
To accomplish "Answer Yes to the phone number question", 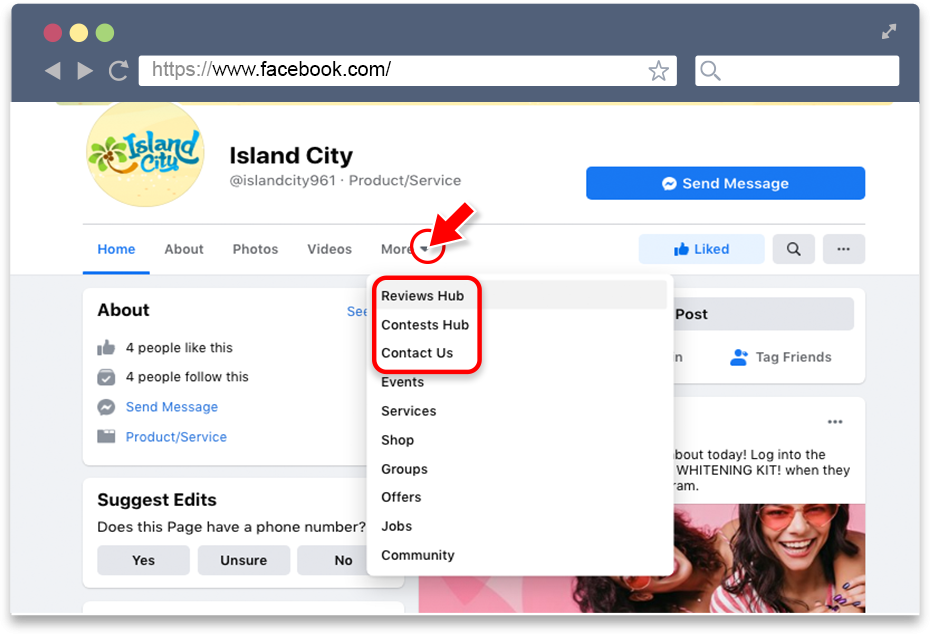I will click(144, 560).
